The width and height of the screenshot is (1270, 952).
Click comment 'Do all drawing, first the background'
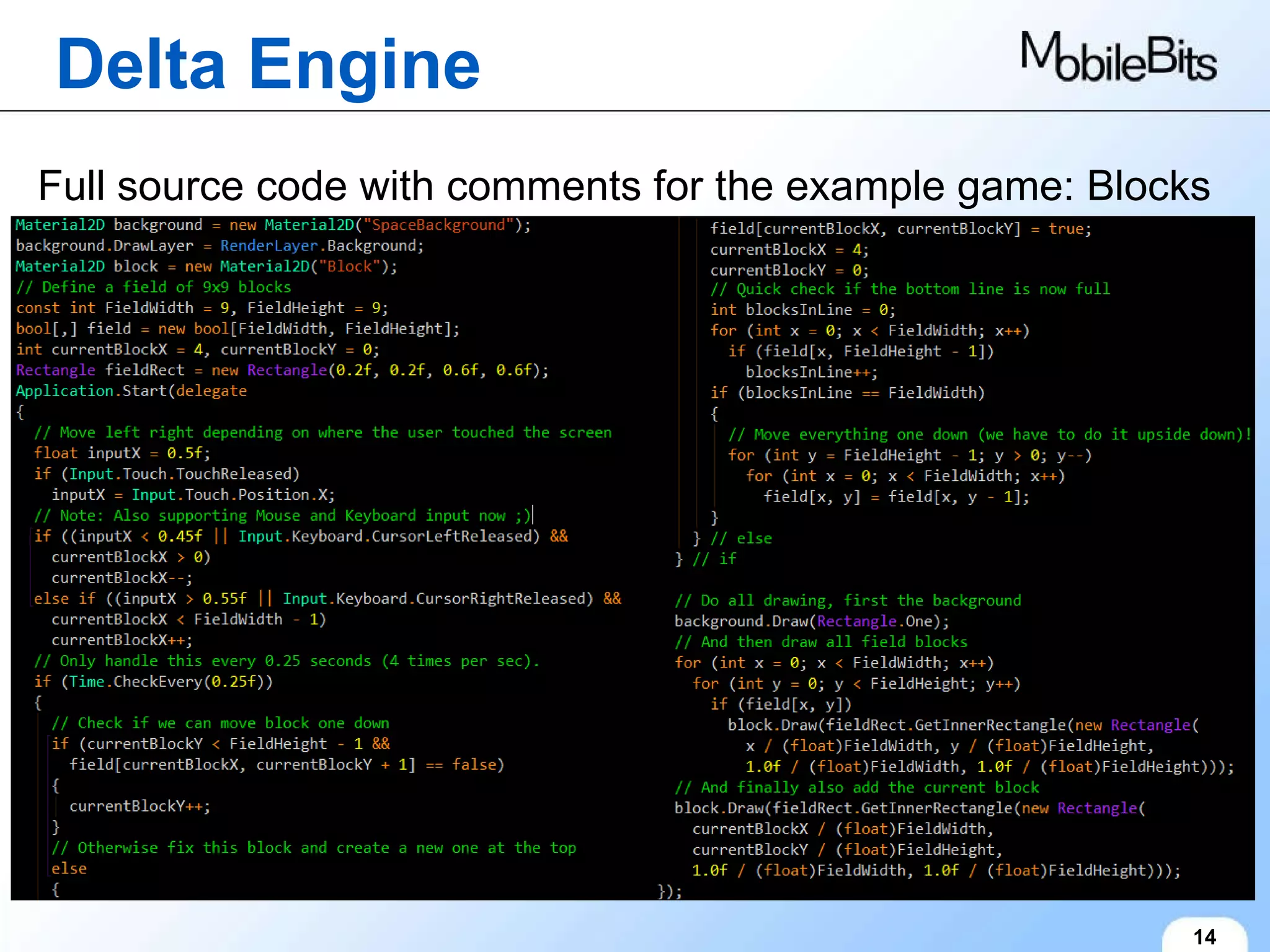coord(848,601)
